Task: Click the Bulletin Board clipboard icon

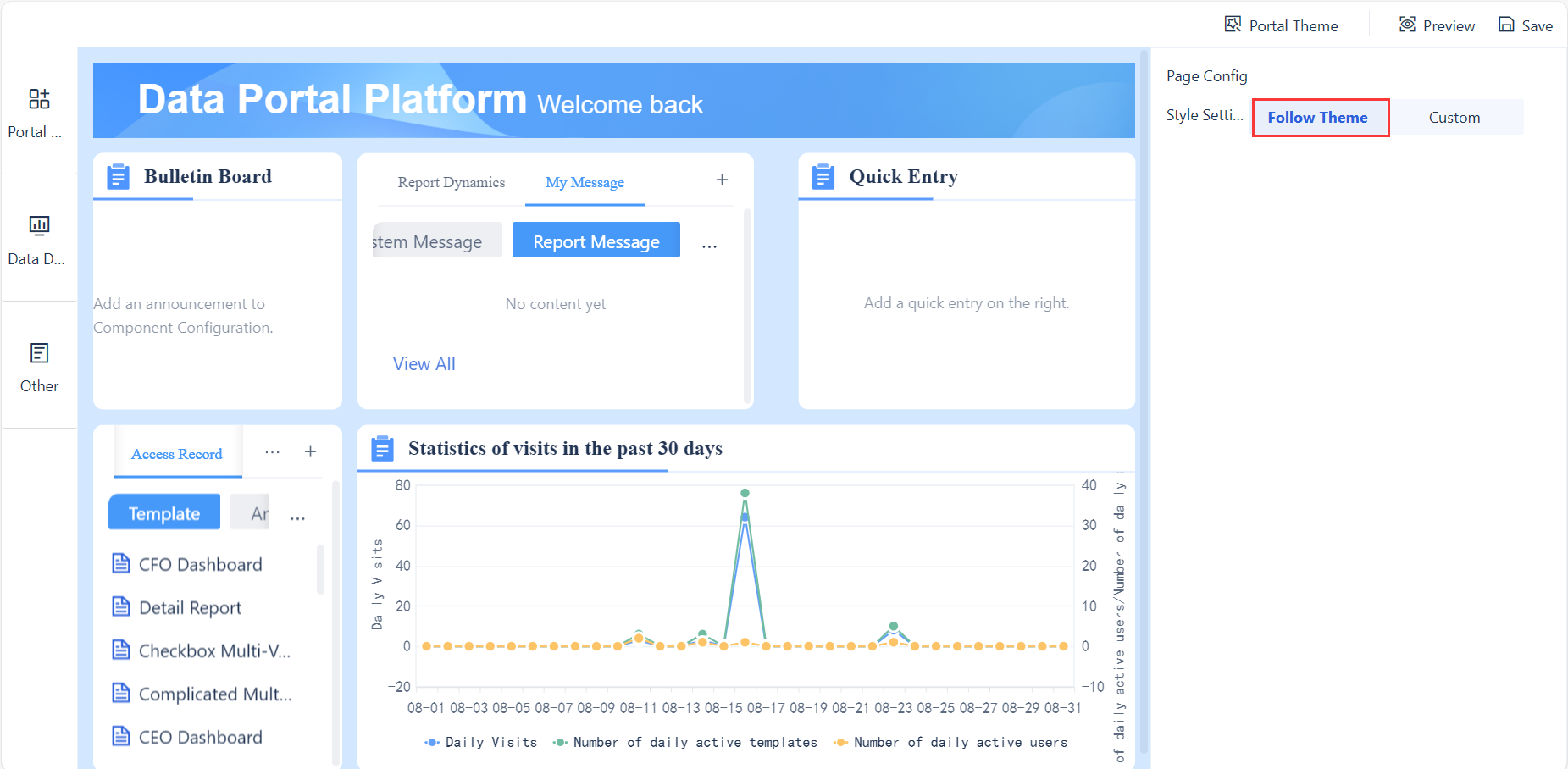Action: 118,175
